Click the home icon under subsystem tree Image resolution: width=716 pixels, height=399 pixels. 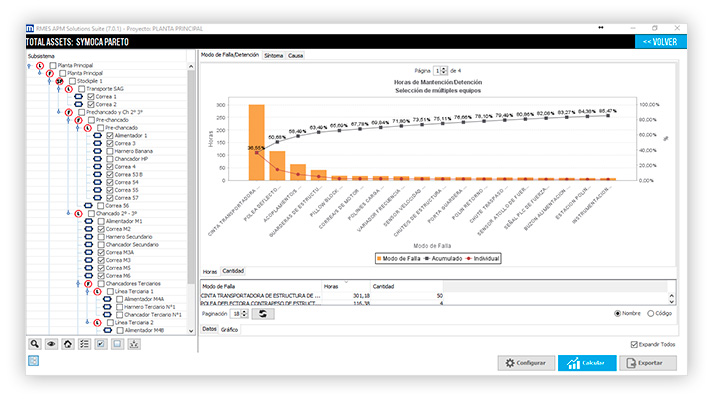pos(68,344)
